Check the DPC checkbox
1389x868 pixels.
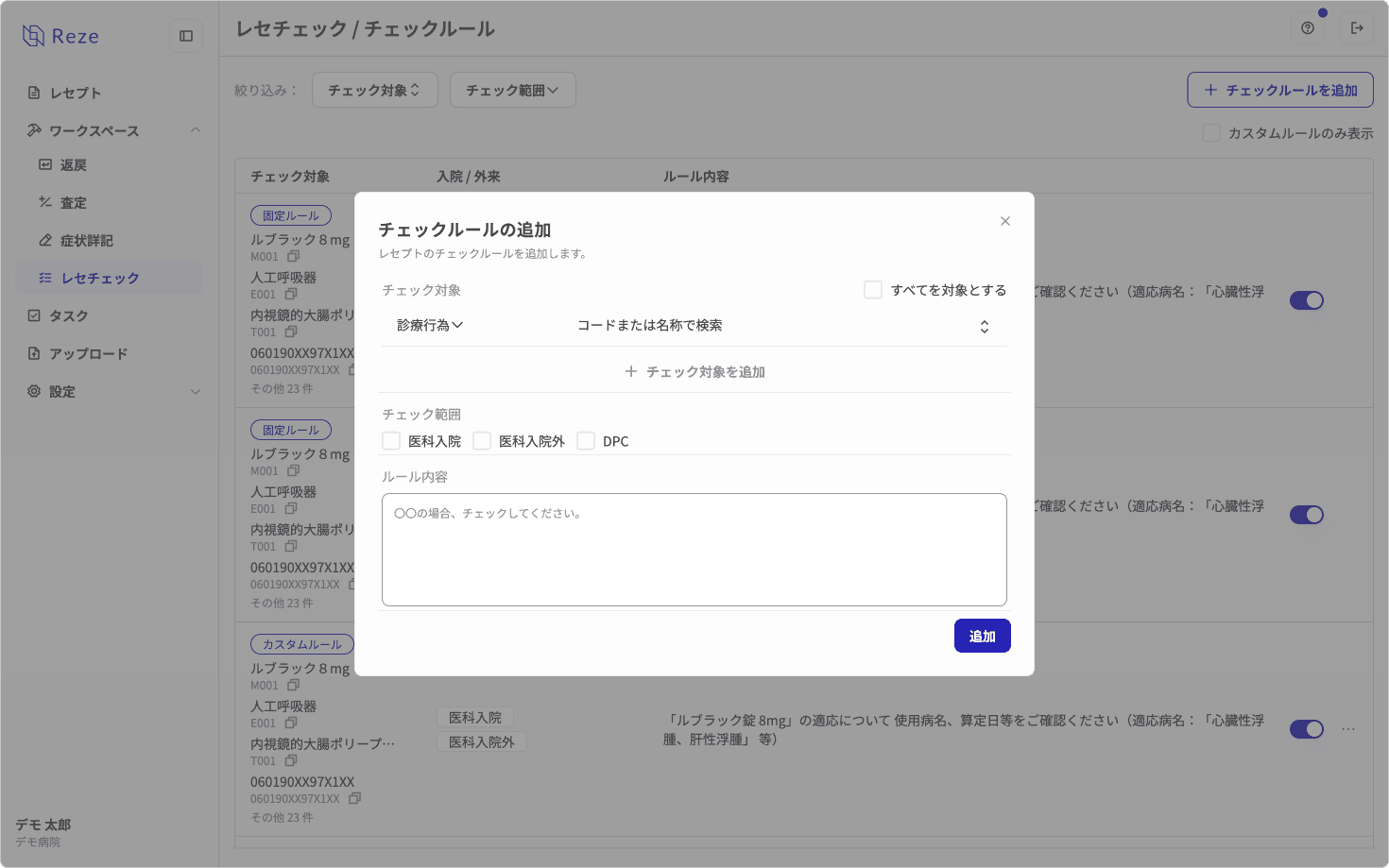(586, 440)
